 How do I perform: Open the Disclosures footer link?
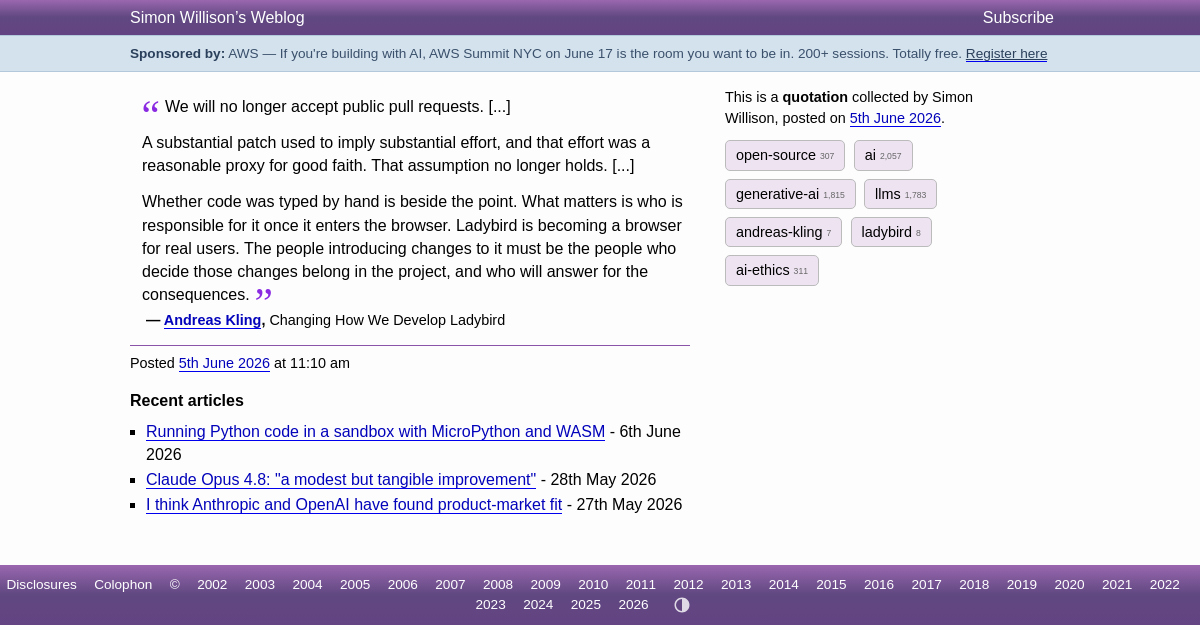(41, 585)
